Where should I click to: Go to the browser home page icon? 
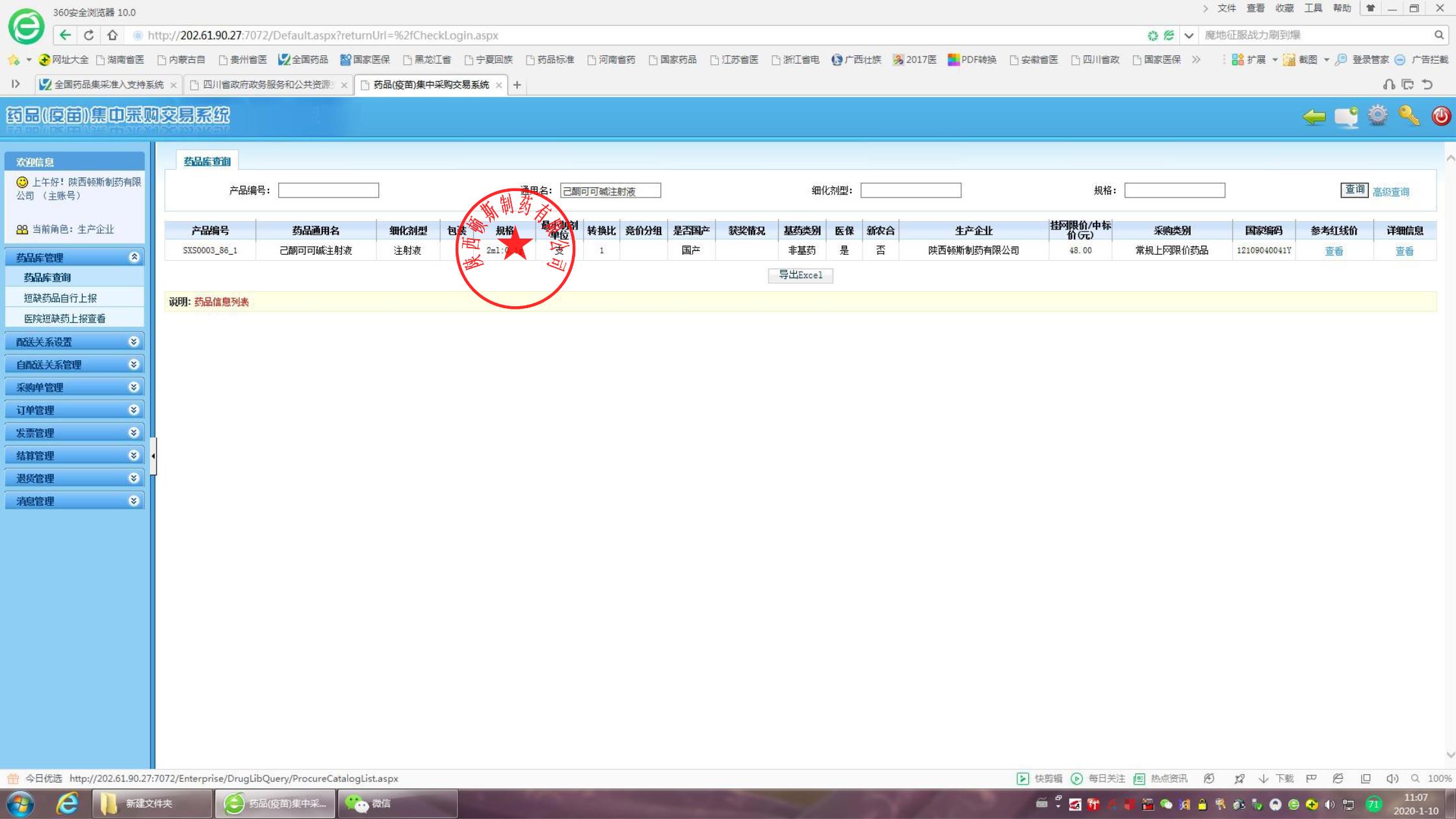pos(112,35)
